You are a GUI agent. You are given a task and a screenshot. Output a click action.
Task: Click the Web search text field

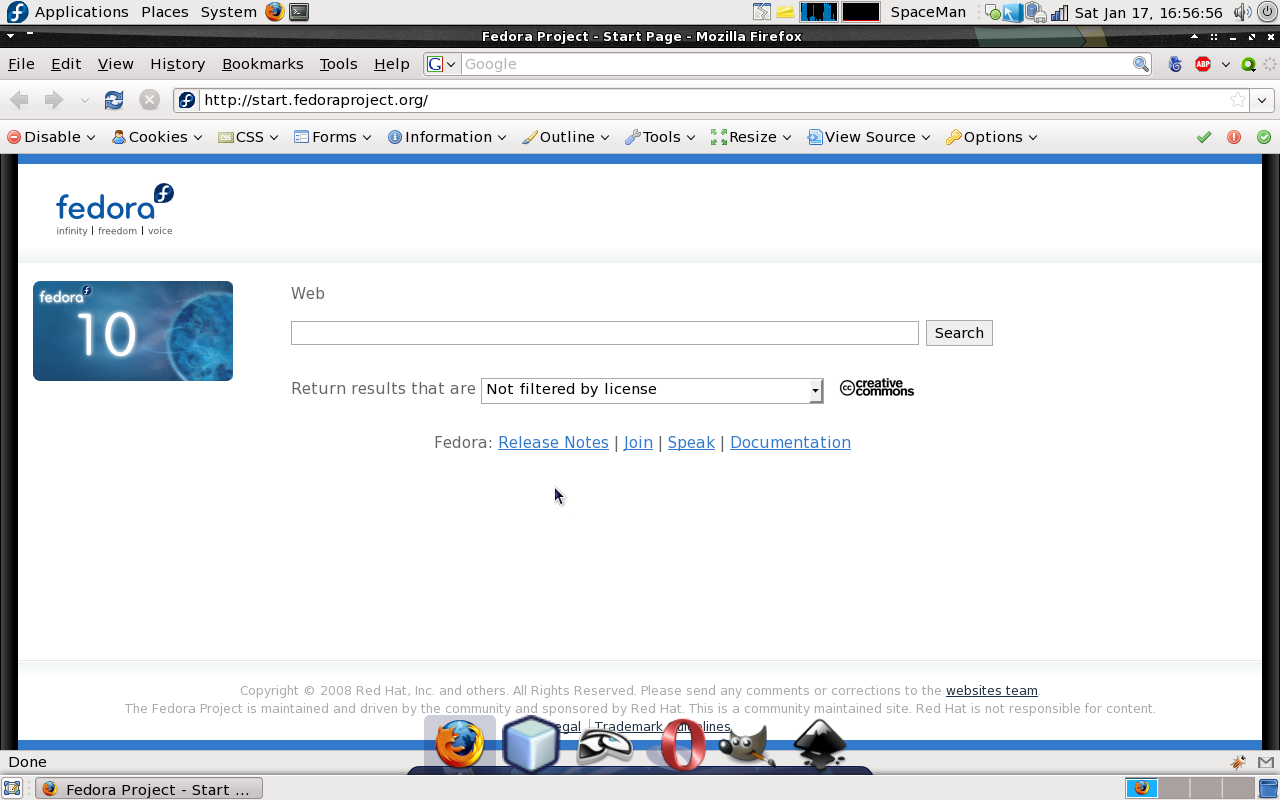(x=604, y=333)
